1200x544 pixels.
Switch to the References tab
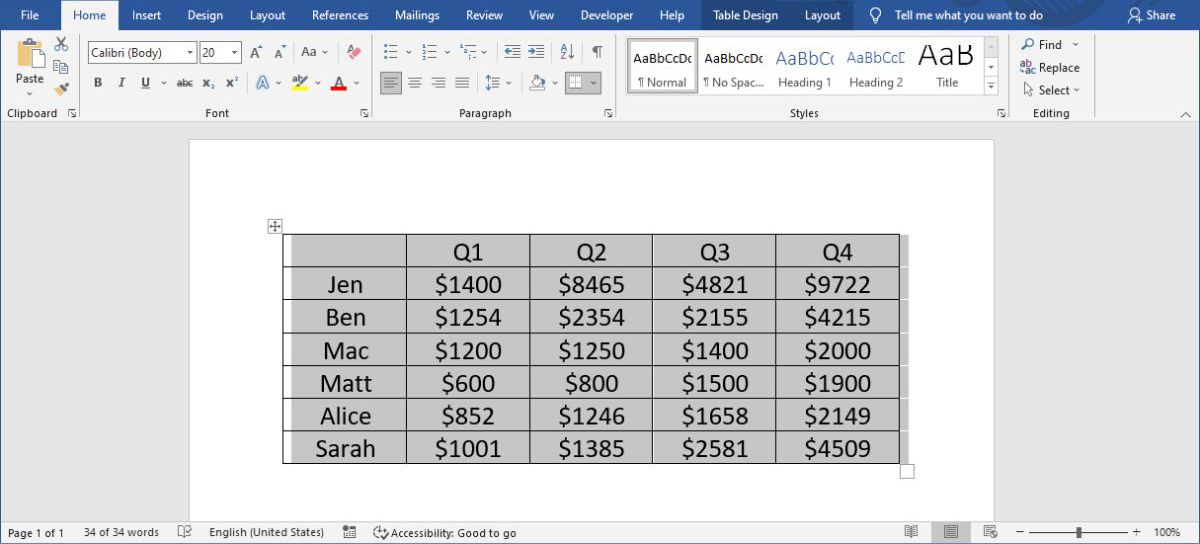pyautogui.click(x=340, y=15)
